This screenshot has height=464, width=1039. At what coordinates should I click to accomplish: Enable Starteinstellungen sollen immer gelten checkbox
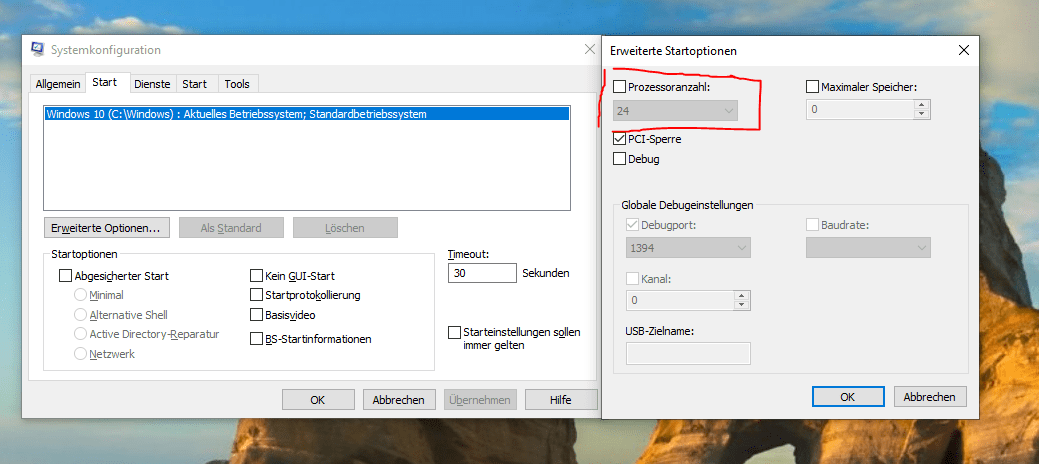pos(455,332)
